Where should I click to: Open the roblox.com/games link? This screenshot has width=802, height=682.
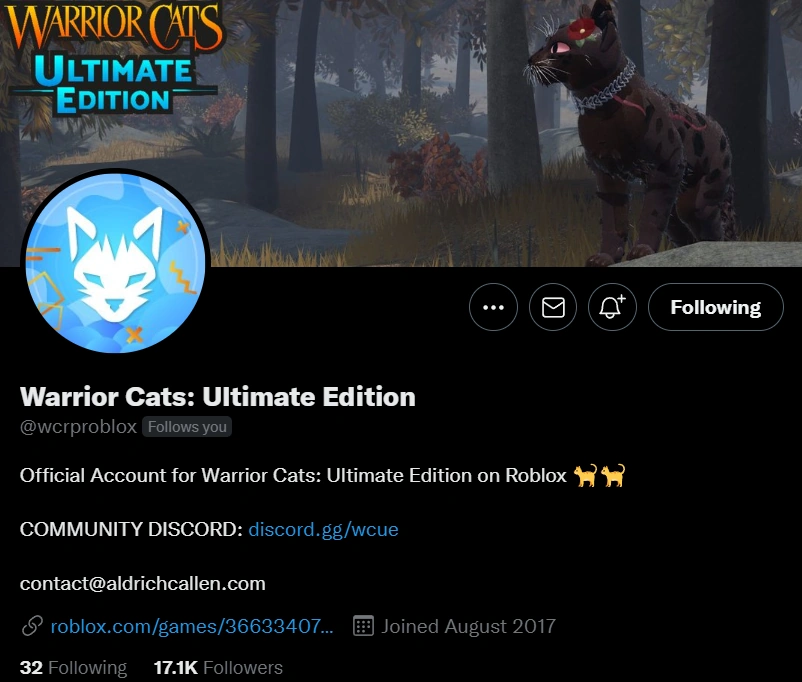click(x=192, y=626)
